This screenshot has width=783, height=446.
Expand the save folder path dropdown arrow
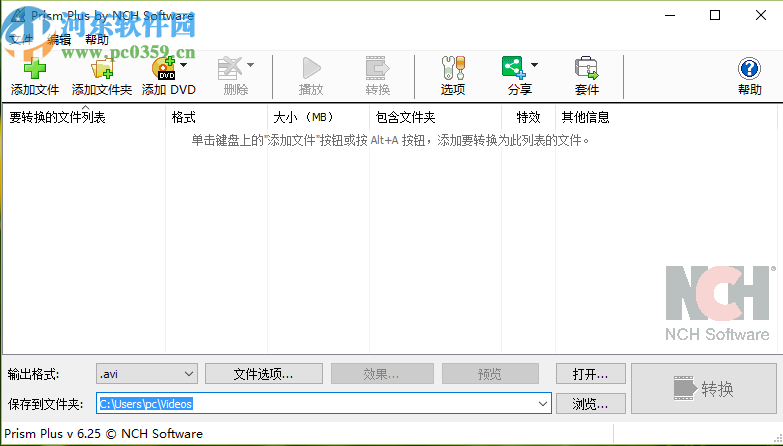[x=543, y=404]
